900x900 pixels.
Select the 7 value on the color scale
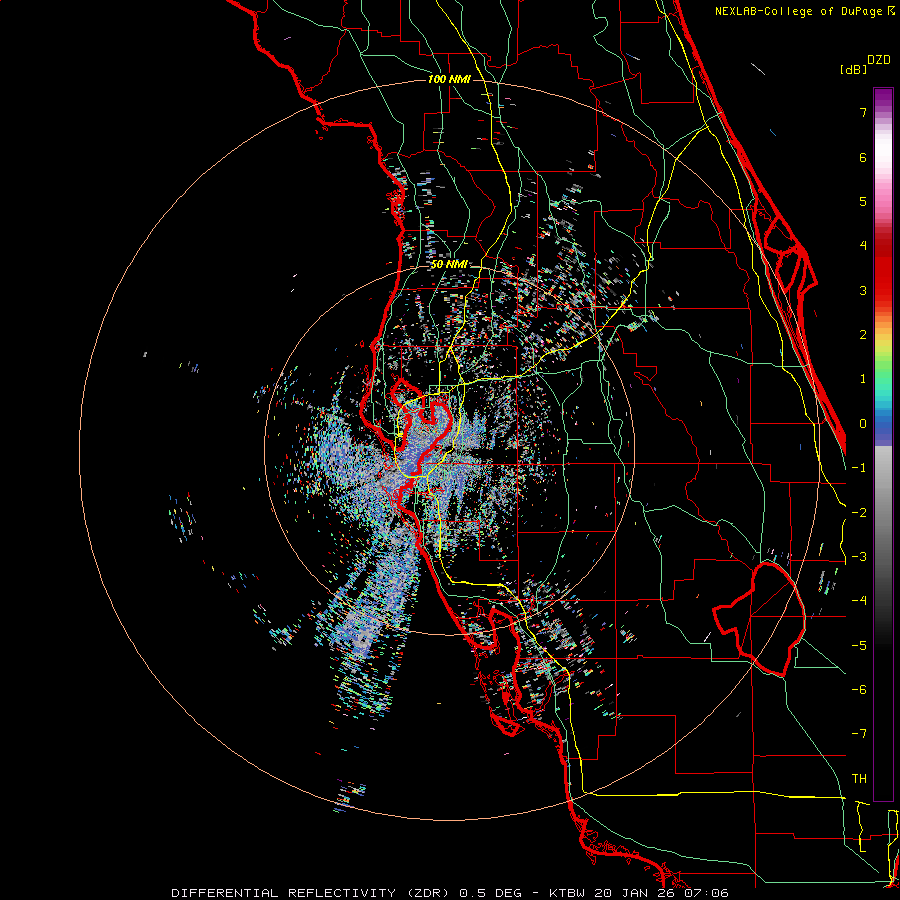(863, 113)
